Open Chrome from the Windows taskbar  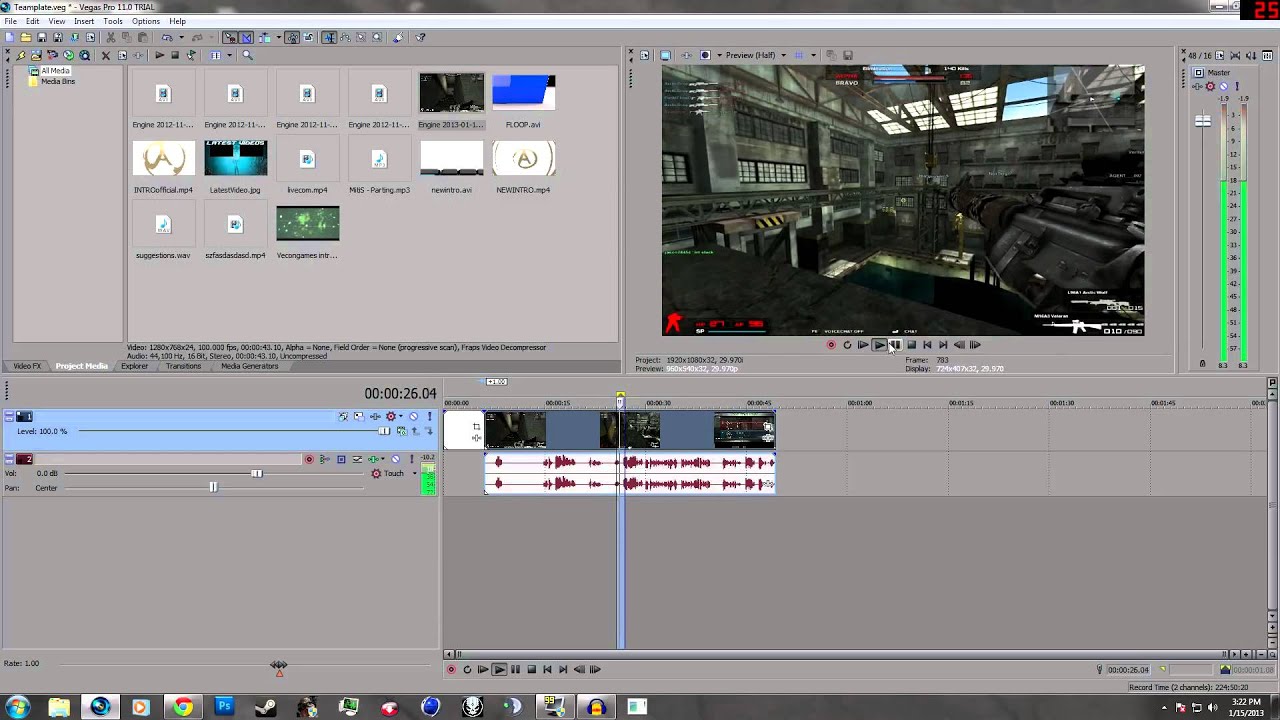(182, 708)
